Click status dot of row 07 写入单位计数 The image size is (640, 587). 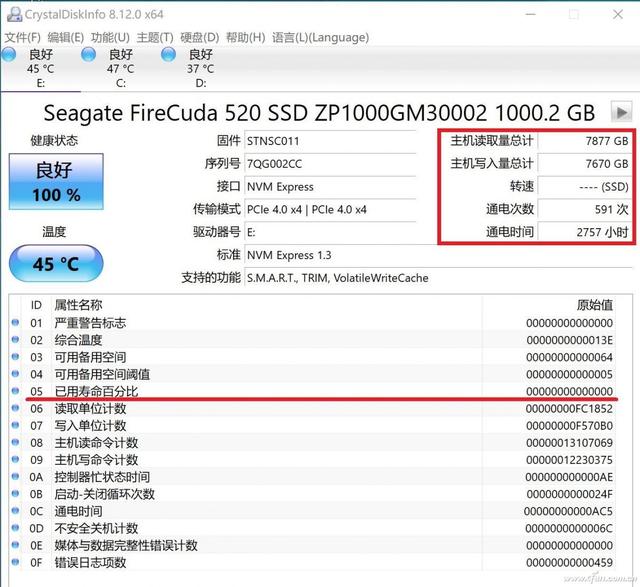16,425
